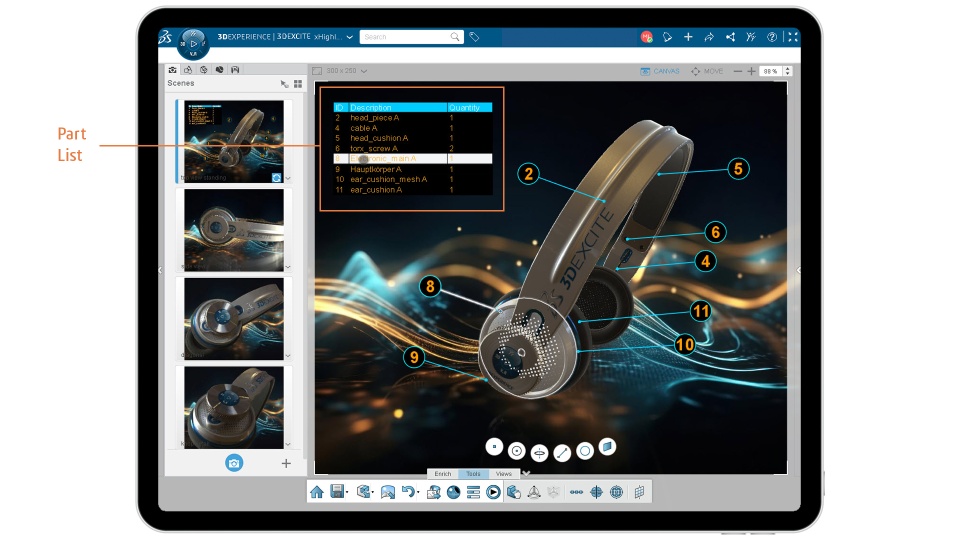960x540 pixels.
Task: Open the dark sphere materials panel tab
Action: tap(219, 70)
